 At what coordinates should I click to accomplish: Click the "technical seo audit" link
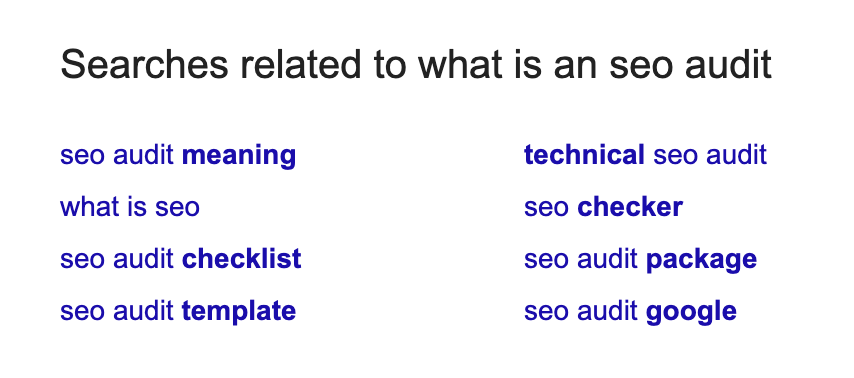tap(645, 155)
